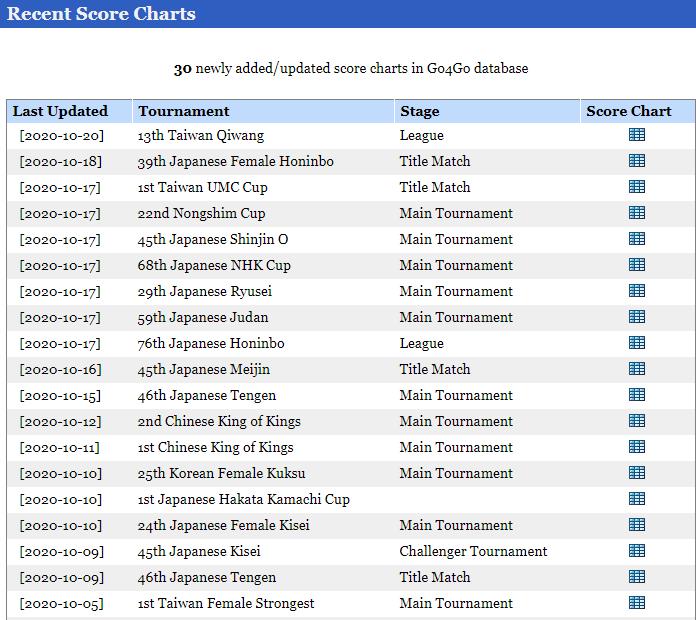This screenshot has height=620, width=696.
Task: Open score chart icon for 25th Korean Female Kuksu
Action: tap(637, 473)
